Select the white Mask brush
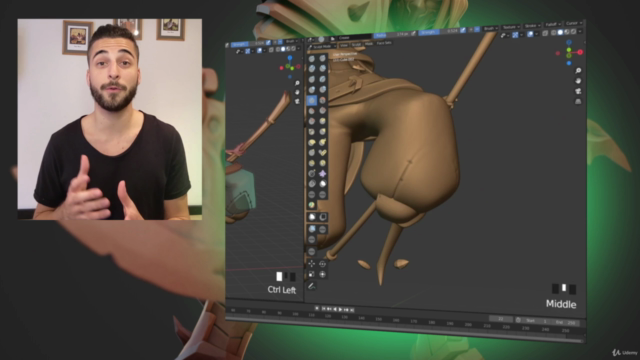 [322, 184]
